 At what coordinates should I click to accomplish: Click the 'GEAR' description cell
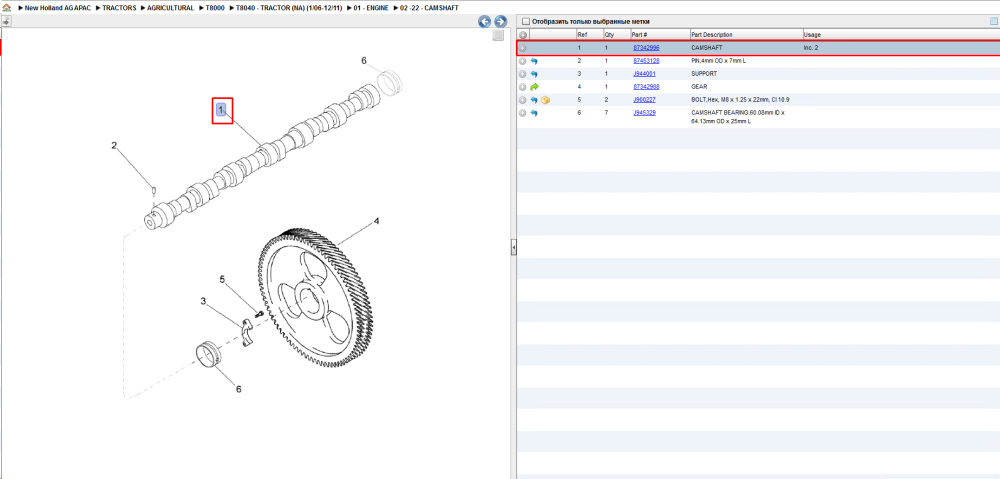coord(699,87)
